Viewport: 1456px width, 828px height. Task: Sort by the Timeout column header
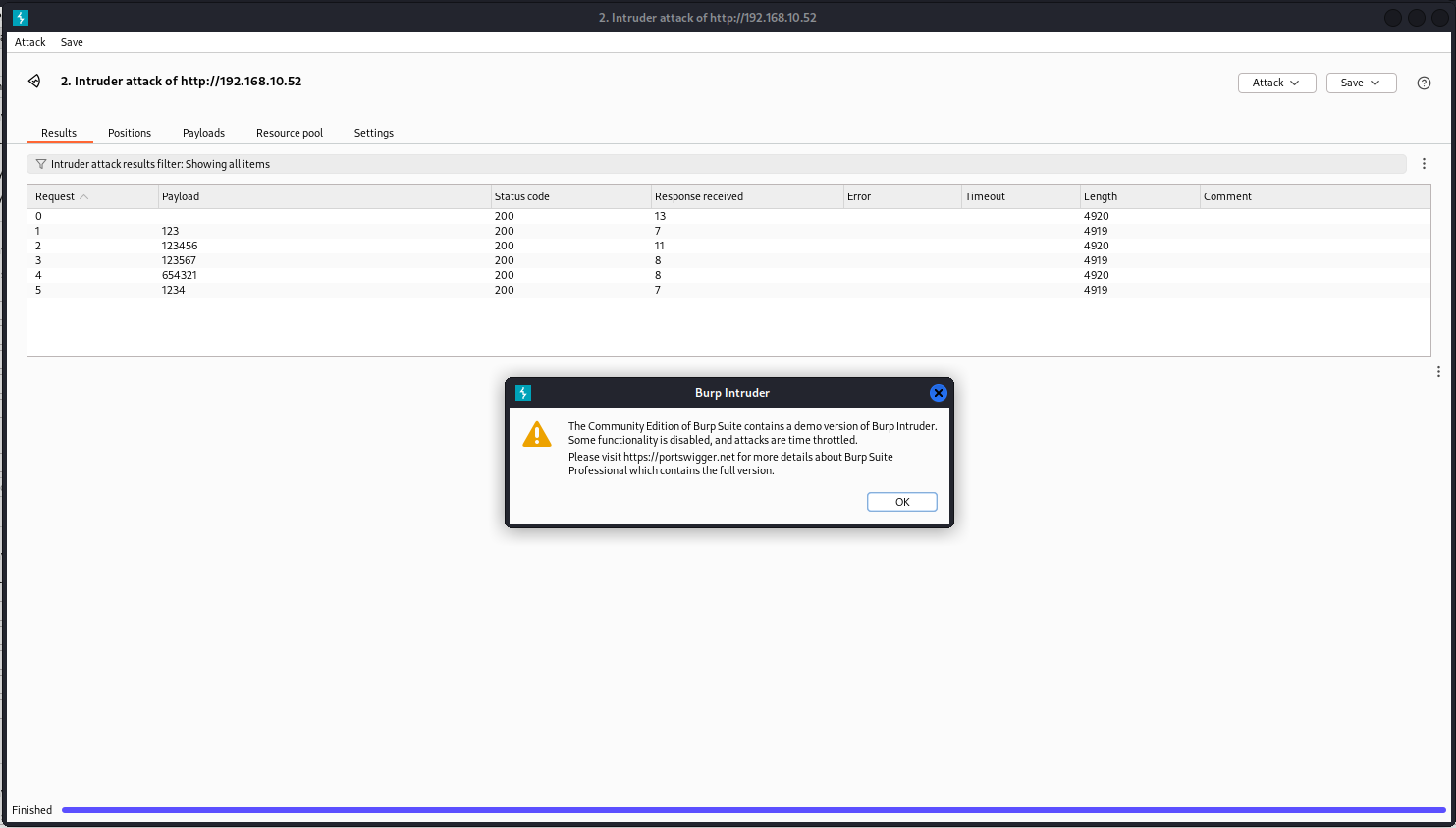1020,196
